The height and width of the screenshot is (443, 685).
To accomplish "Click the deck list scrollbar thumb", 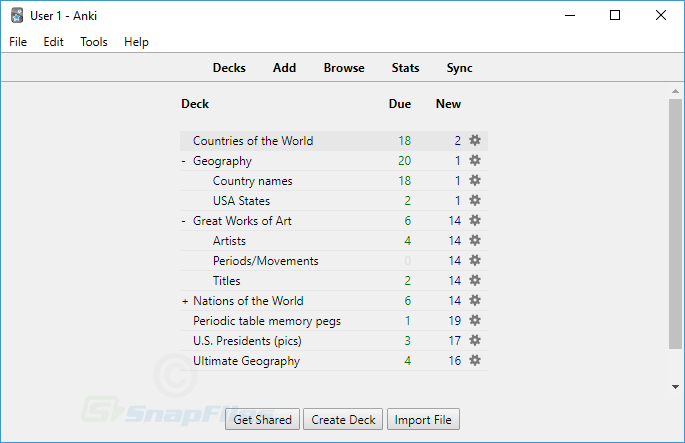I will pyautogui.click(x=675, y=224).
